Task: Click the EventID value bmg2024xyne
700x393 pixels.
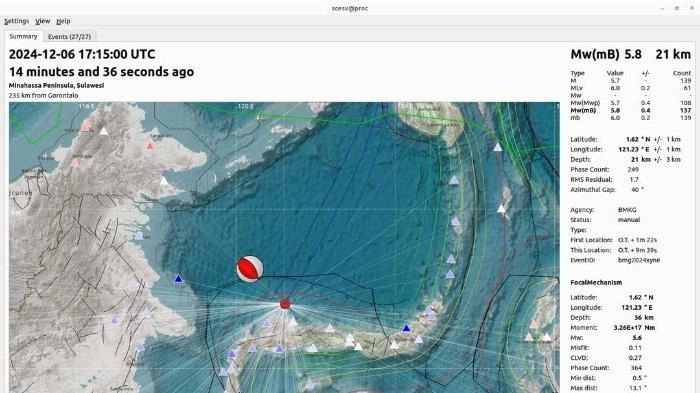Action: point(639,260)
